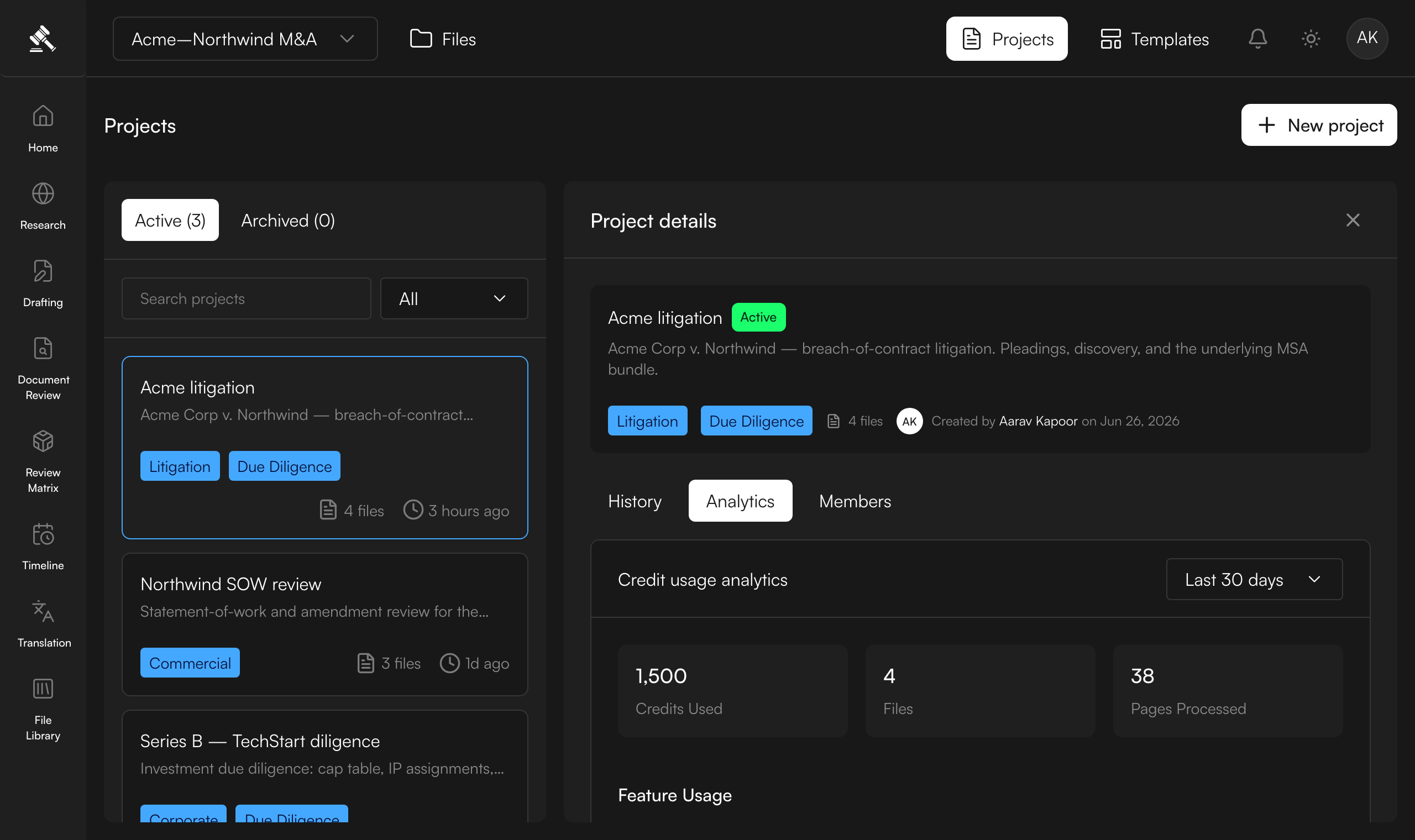Click the gavel app logo
Image resolution: width=1415 pixels, height=840 pixels.
point(43,39)
